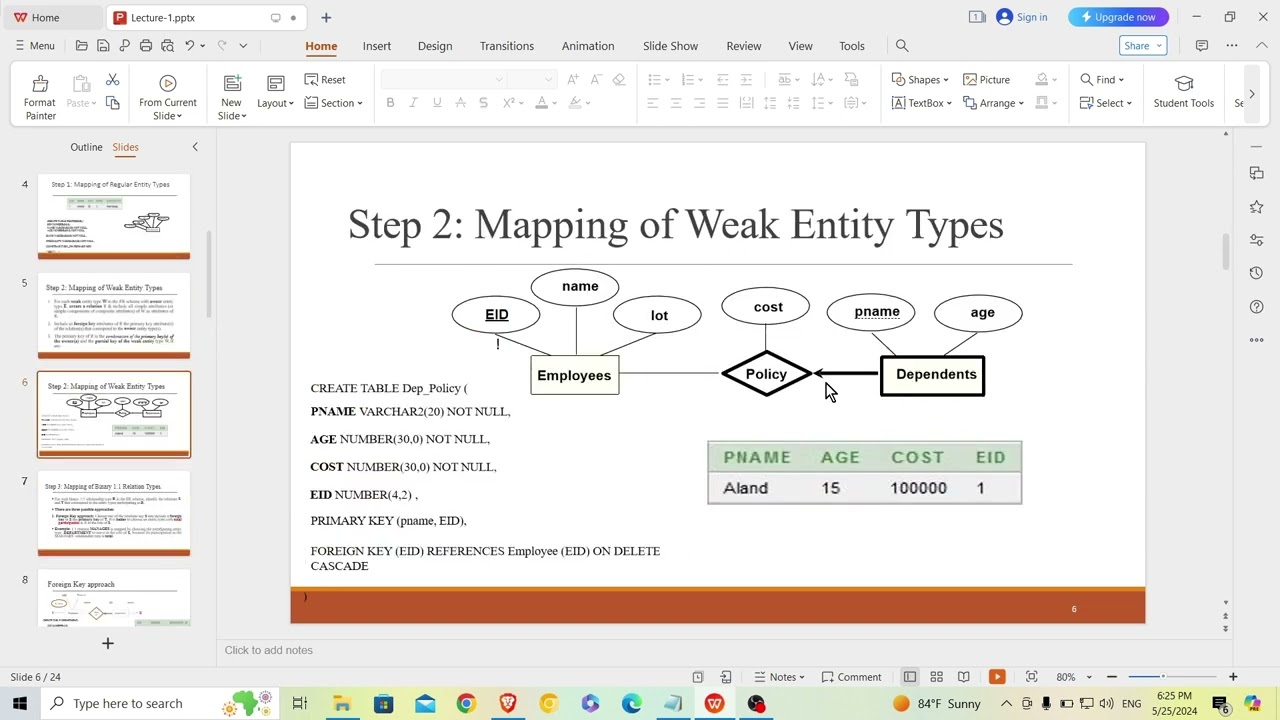Open the comments panel icon near Share
The height and width of the screenshot is (720, 1280).
pyautogui.click(x=1202, y=46)
